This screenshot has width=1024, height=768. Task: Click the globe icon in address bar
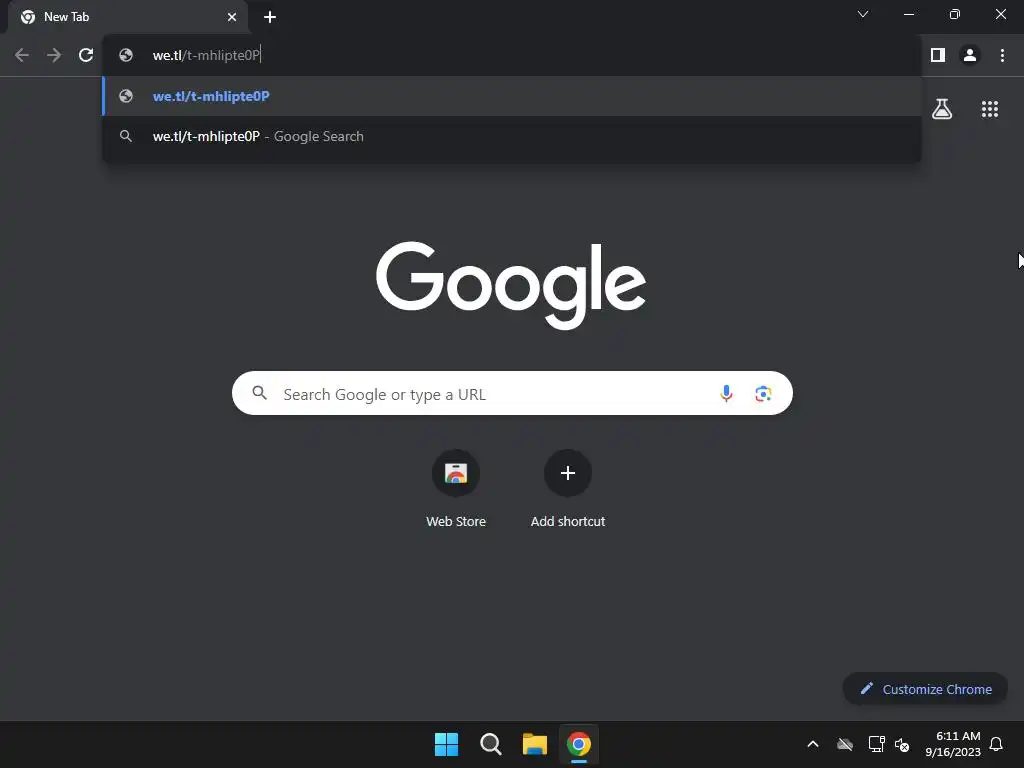[126, 56]
